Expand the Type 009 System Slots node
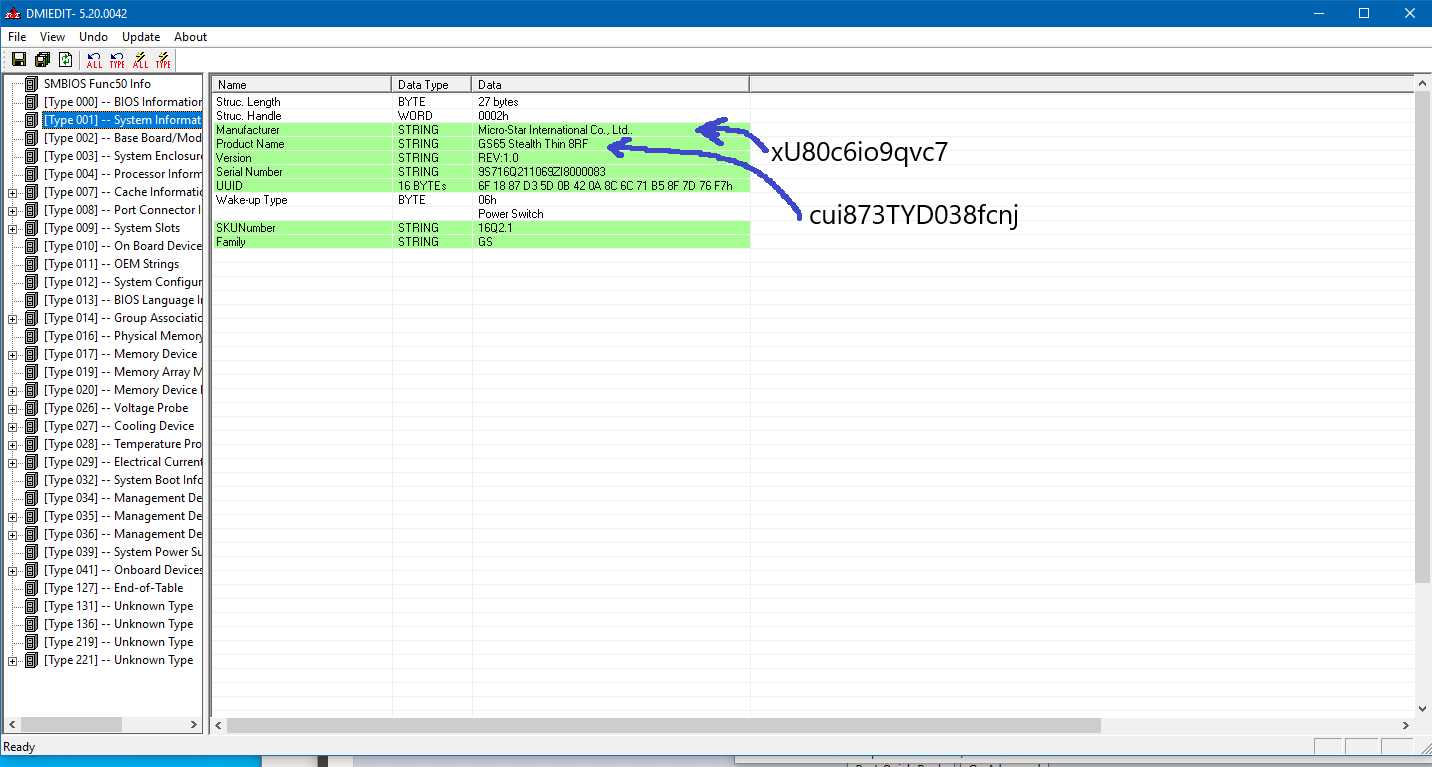1432x767 pixels. pos(12,228)
